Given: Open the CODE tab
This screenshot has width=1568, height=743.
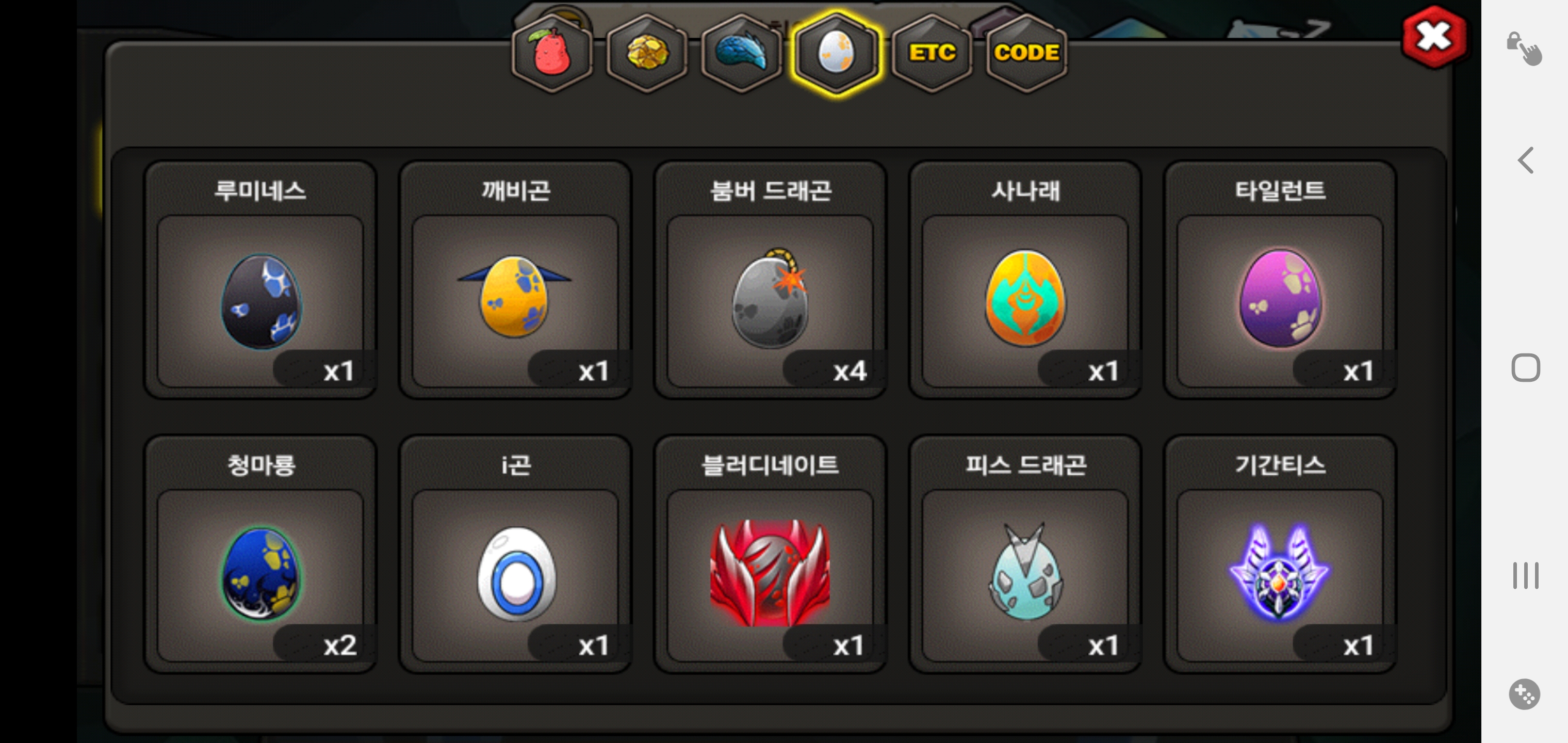Looking at the screenshot, I should tap(1026, 53).
